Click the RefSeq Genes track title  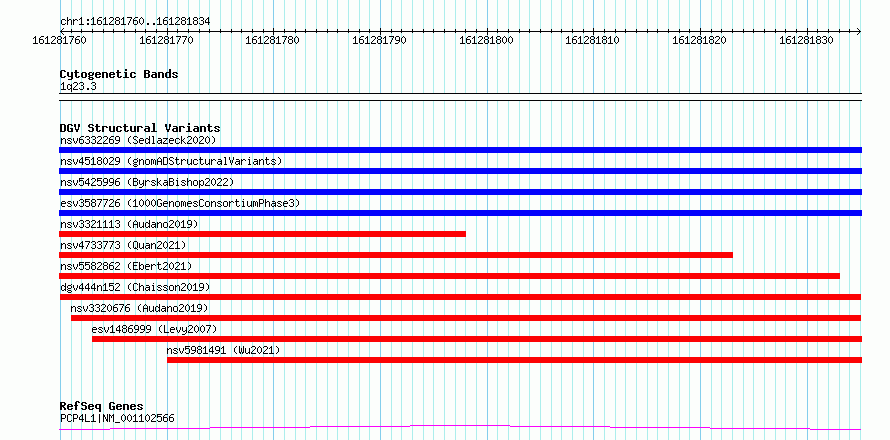(102, 406)
